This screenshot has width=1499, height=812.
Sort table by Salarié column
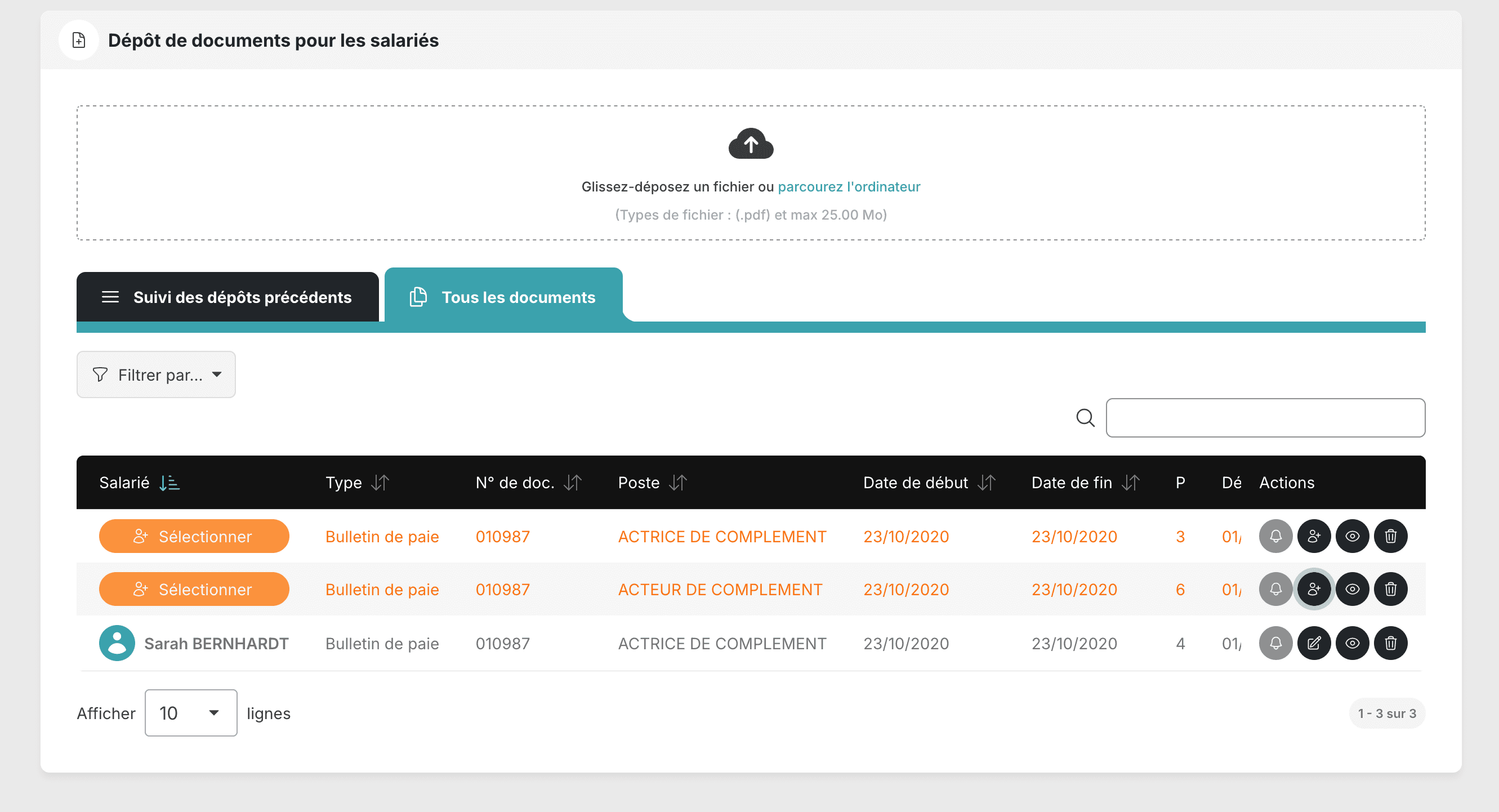tap(169, 483)
